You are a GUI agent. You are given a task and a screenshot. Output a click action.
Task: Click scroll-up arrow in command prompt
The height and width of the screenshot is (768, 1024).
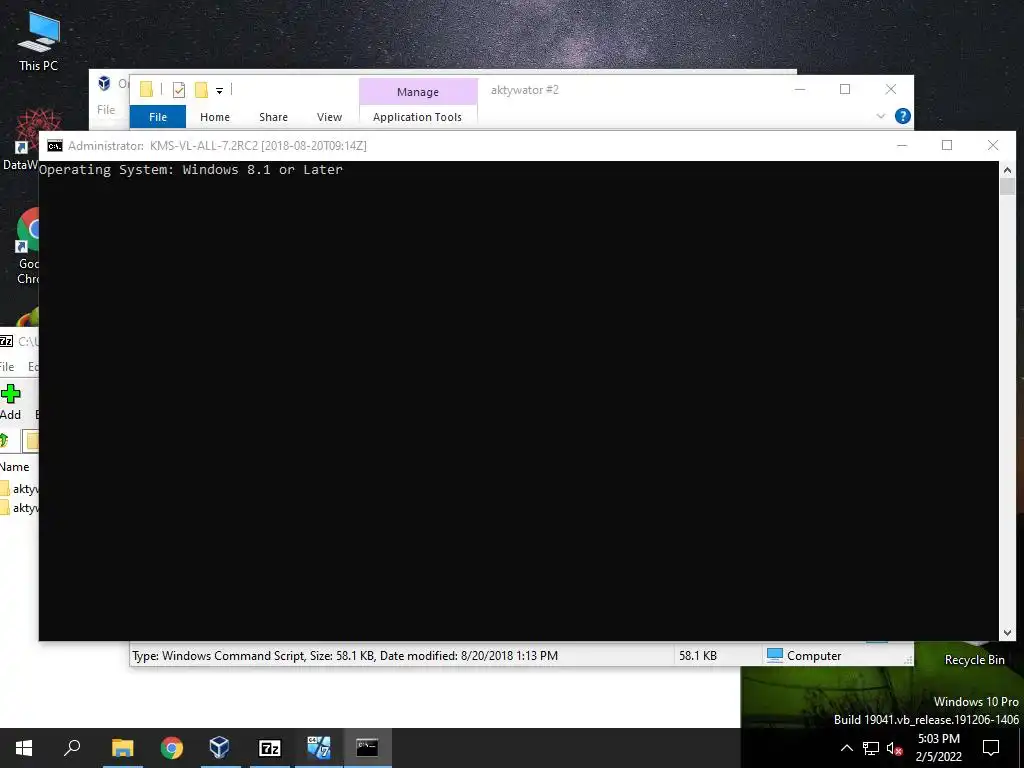(x=1007, y=170)
